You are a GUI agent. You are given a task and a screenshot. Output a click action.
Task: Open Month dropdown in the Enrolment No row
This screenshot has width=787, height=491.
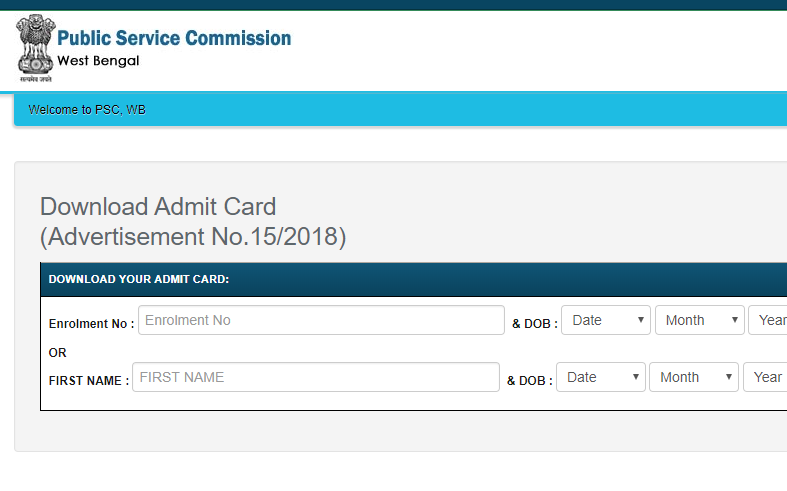tap(699, 320)
